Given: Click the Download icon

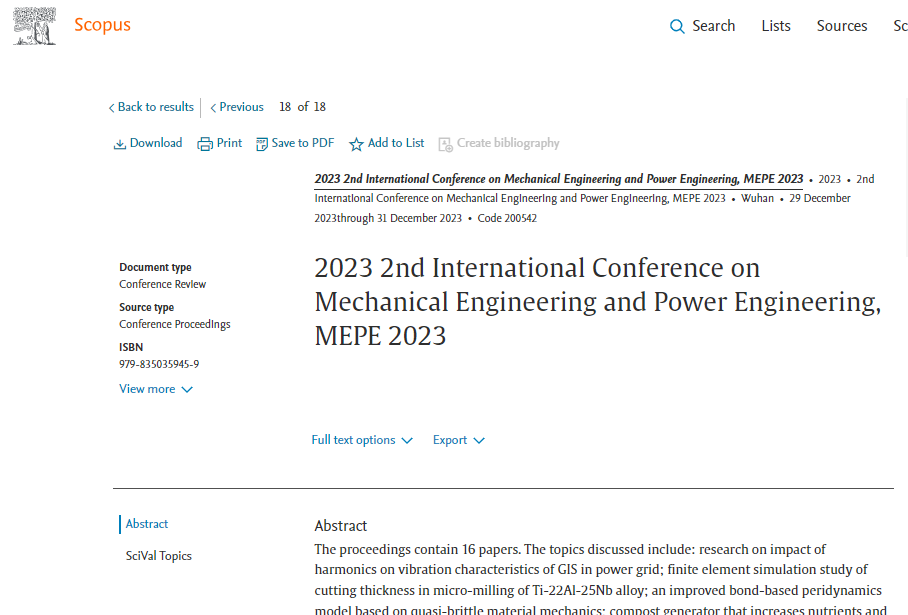Looking at the screenshot, I should (x=120, y=144).
